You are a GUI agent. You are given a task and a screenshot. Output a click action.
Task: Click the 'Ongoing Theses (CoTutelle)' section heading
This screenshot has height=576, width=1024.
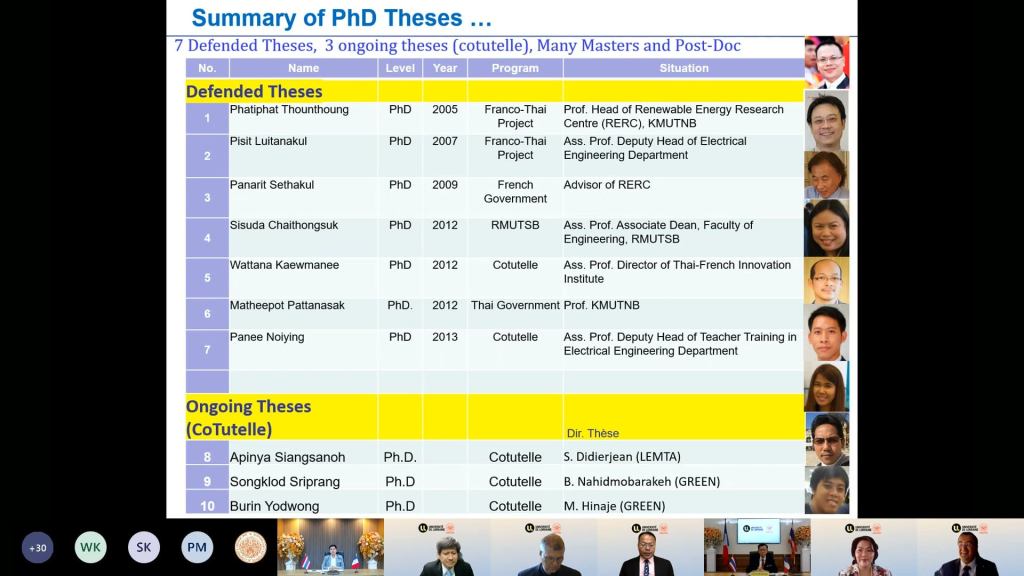248,417
